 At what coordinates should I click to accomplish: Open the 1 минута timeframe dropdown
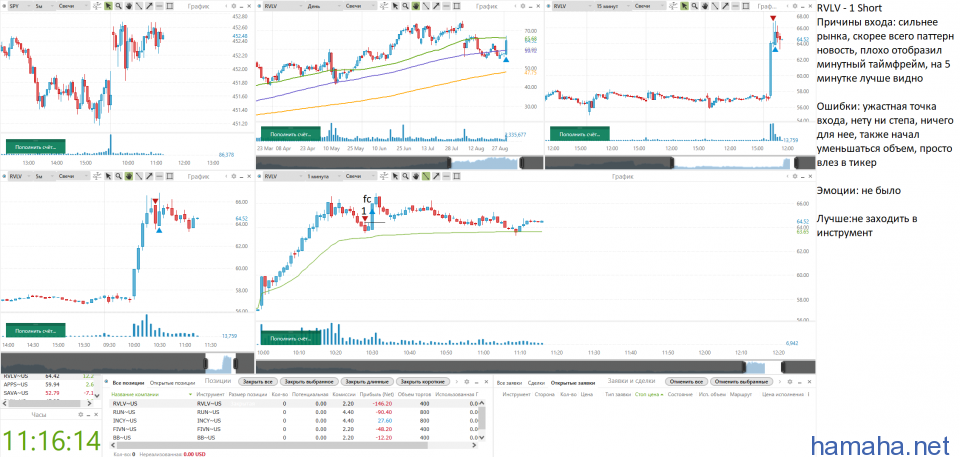click(322, 176)
